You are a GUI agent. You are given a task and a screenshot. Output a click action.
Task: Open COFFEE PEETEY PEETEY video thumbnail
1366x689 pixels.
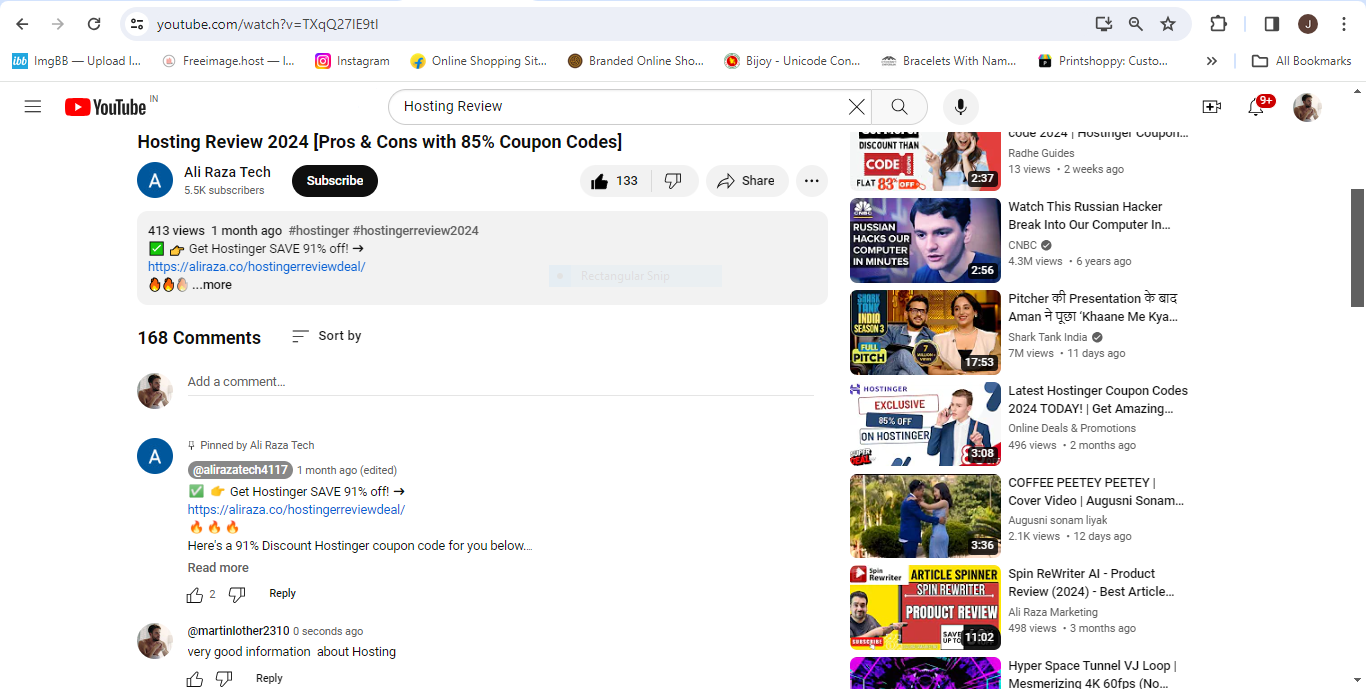point(925,516)
